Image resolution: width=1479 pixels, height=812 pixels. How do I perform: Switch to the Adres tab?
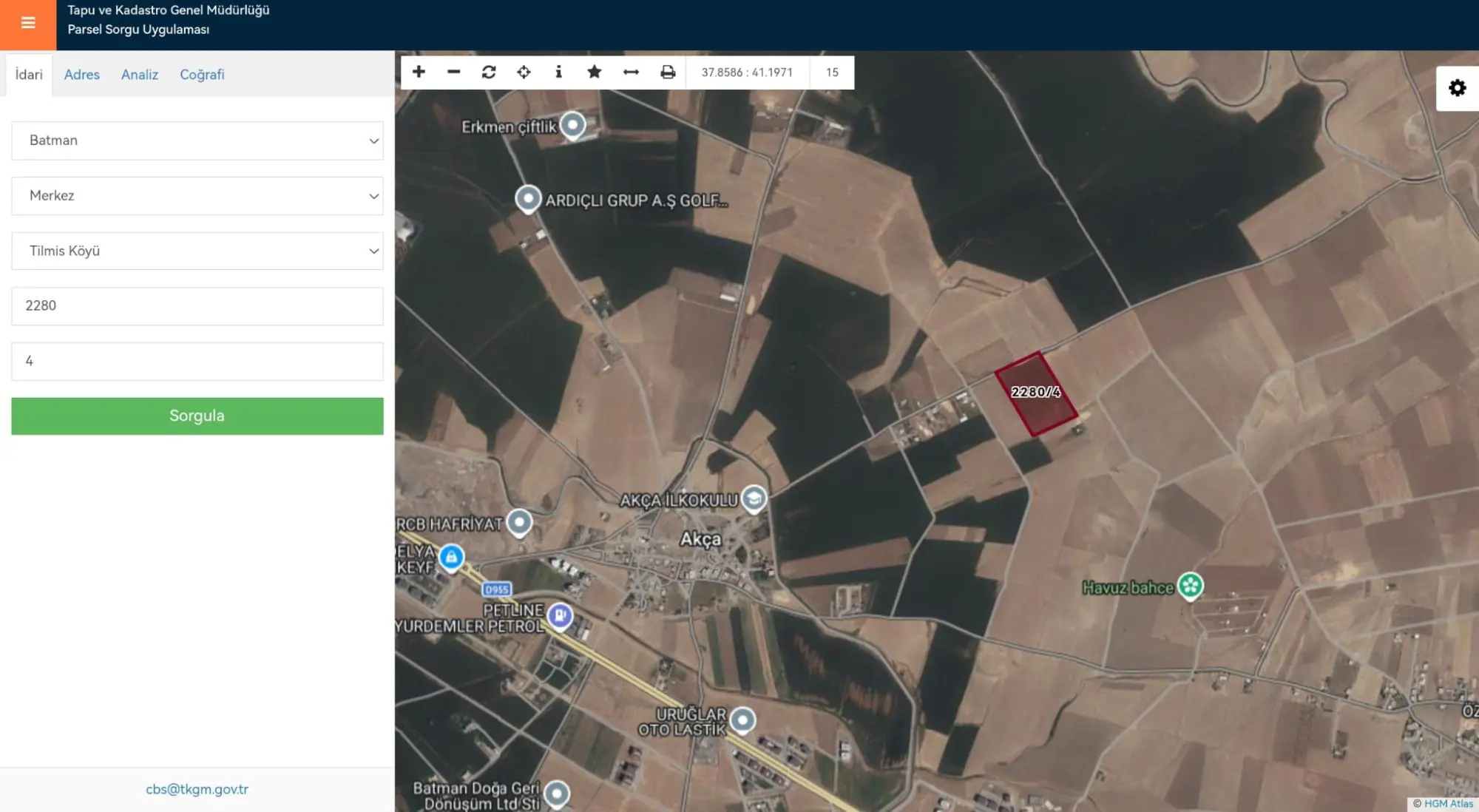pos(81,75)
